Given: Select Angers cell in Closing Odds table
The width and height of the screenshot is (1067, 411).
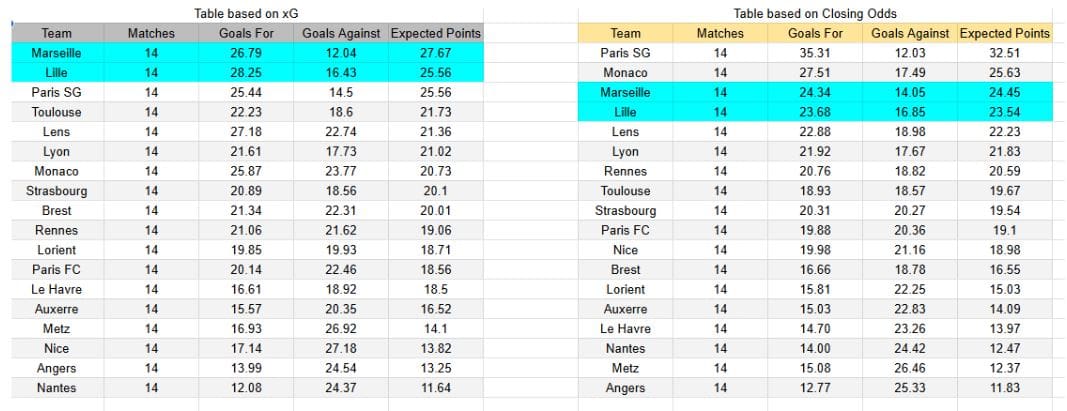Looking at the screenshot, I should click(x=625, y=388).
